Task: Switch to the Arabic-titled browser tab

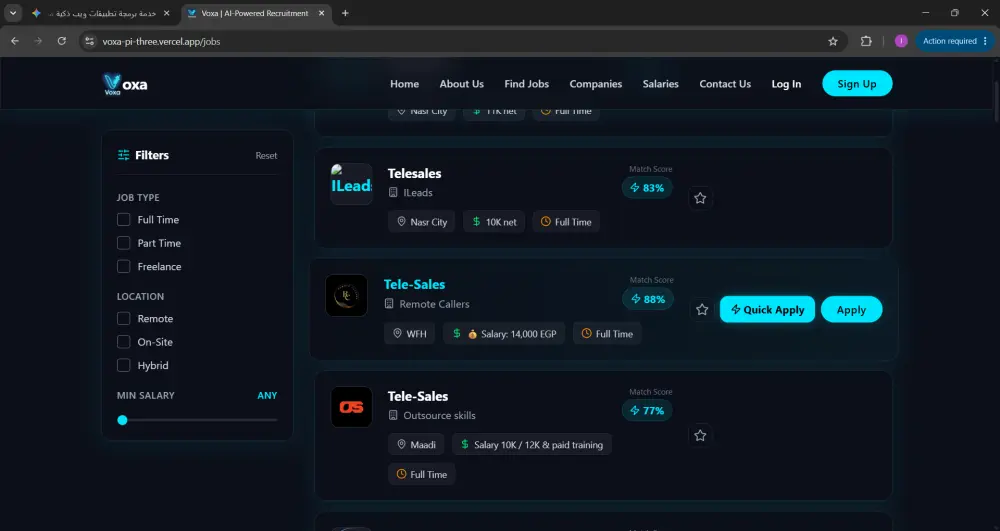Action: 102,13
